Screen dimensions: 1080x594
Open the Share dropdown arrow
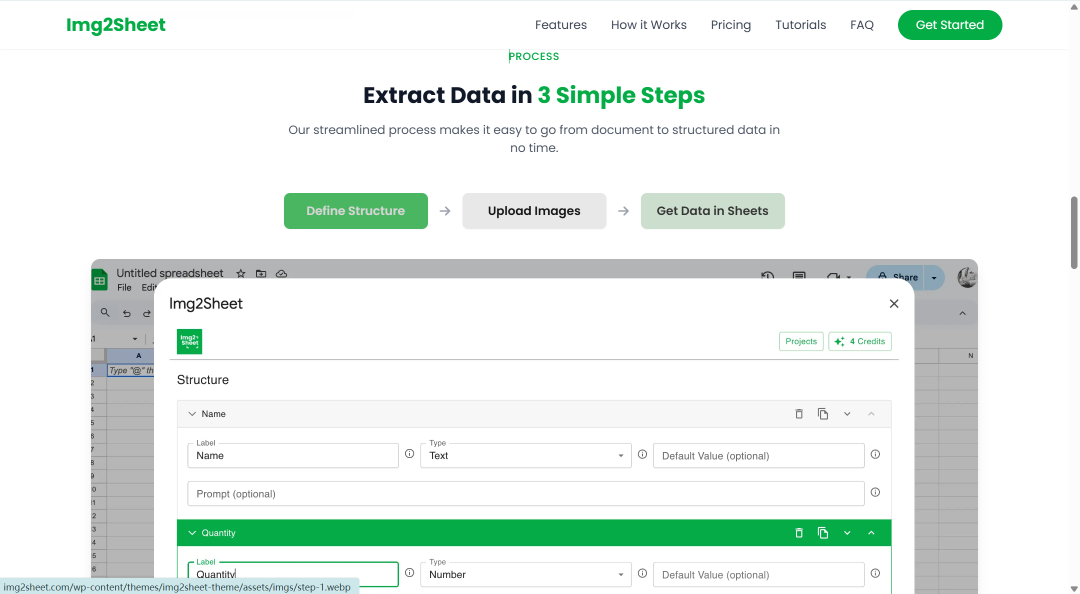click(935, 277)
